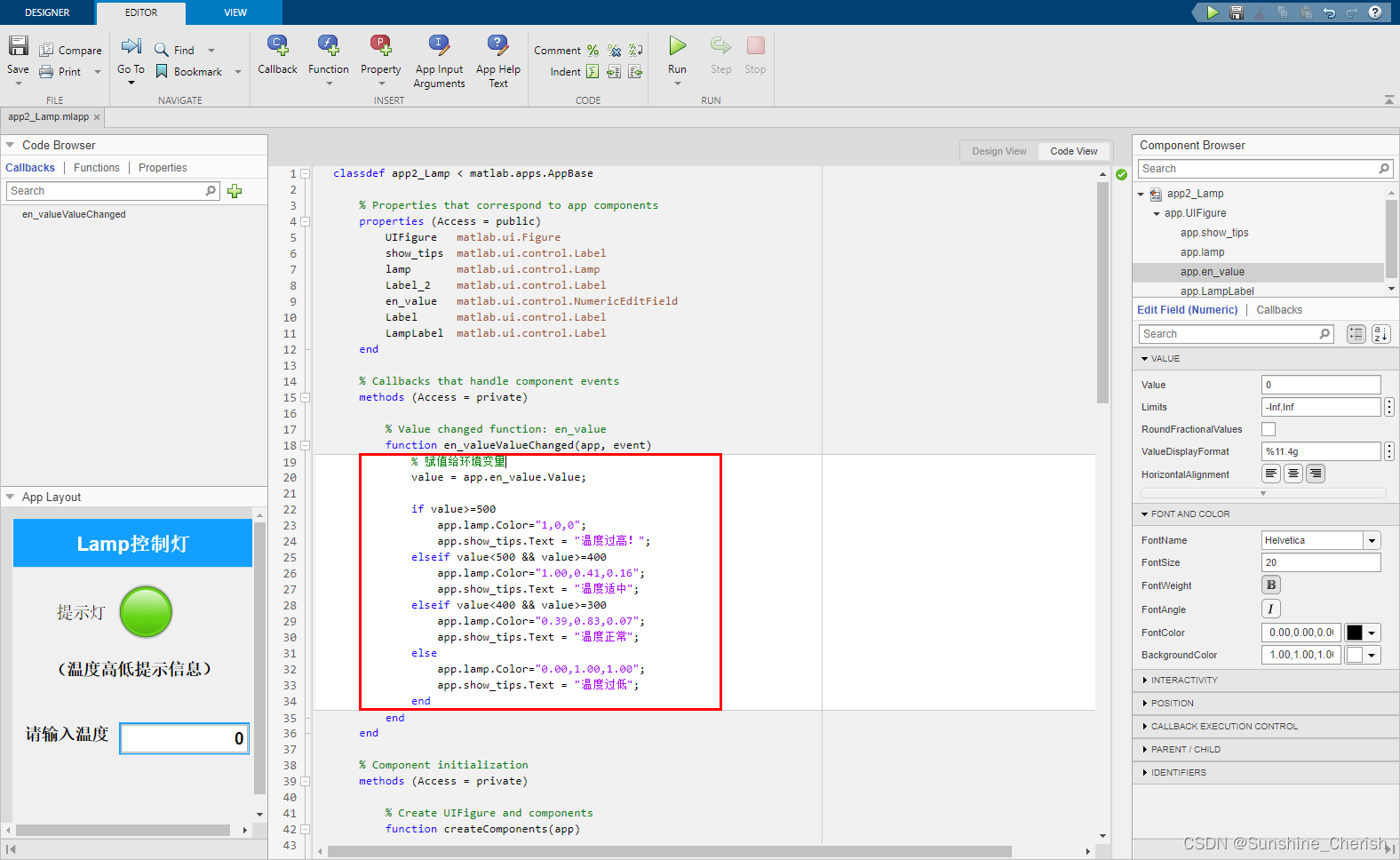This screenshot has width=1400, height=860.
Task: Fold classdef code at line 1
Action: click(x=305, y=174)
